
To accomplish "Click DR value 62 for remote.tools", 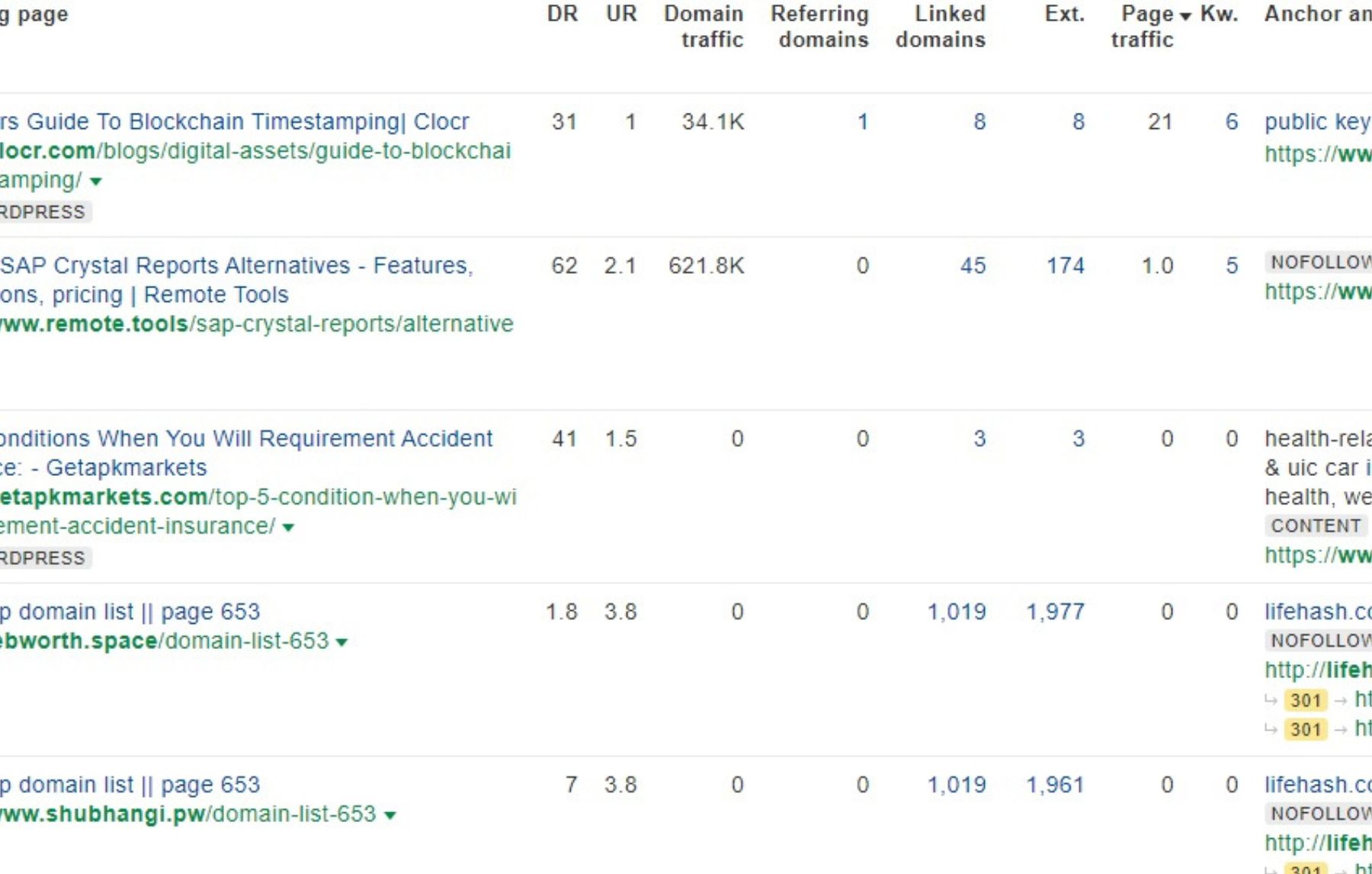I will pyautogui.click(x=565, y=265).
